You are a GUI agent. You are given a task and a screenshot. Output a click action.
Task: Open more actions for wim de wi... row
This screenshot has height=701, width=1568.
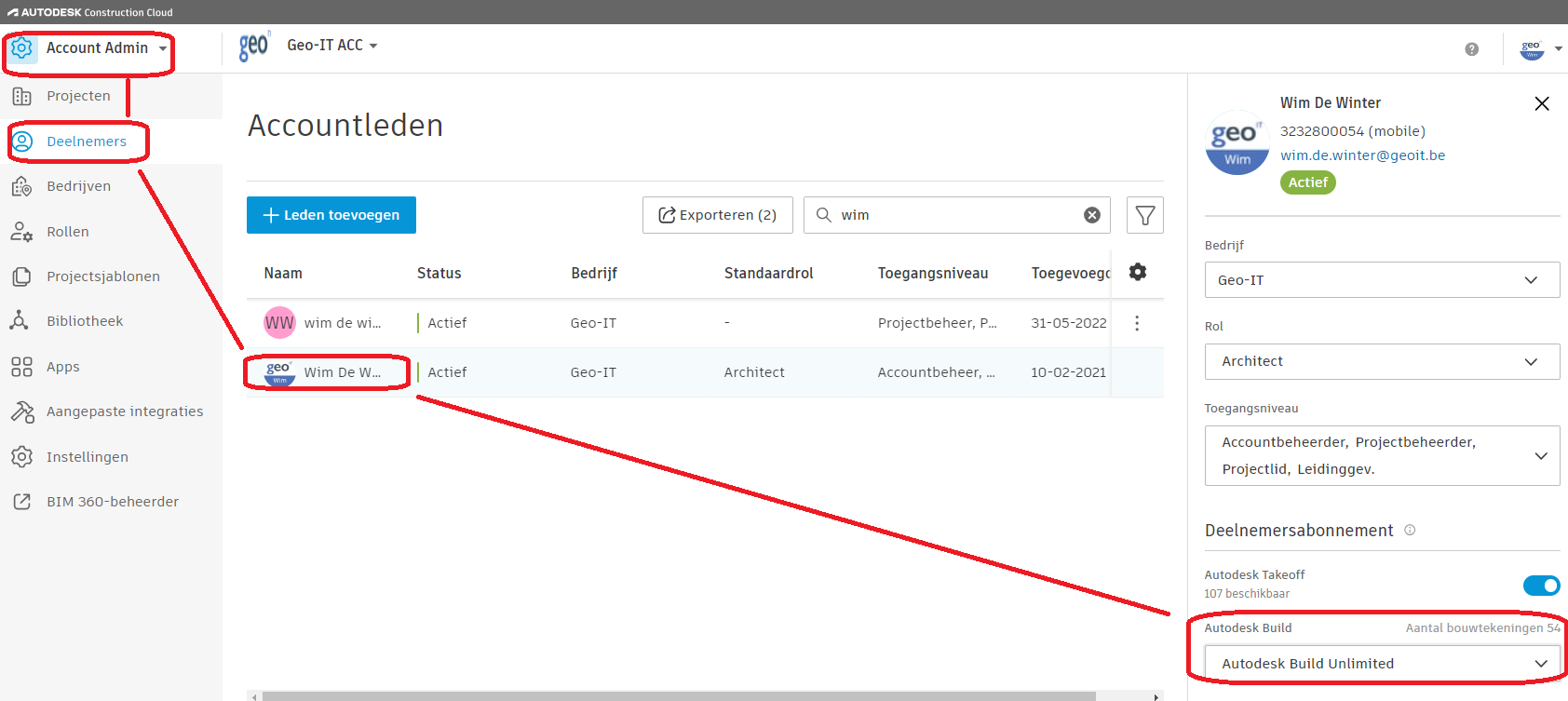click(1137, 323)
